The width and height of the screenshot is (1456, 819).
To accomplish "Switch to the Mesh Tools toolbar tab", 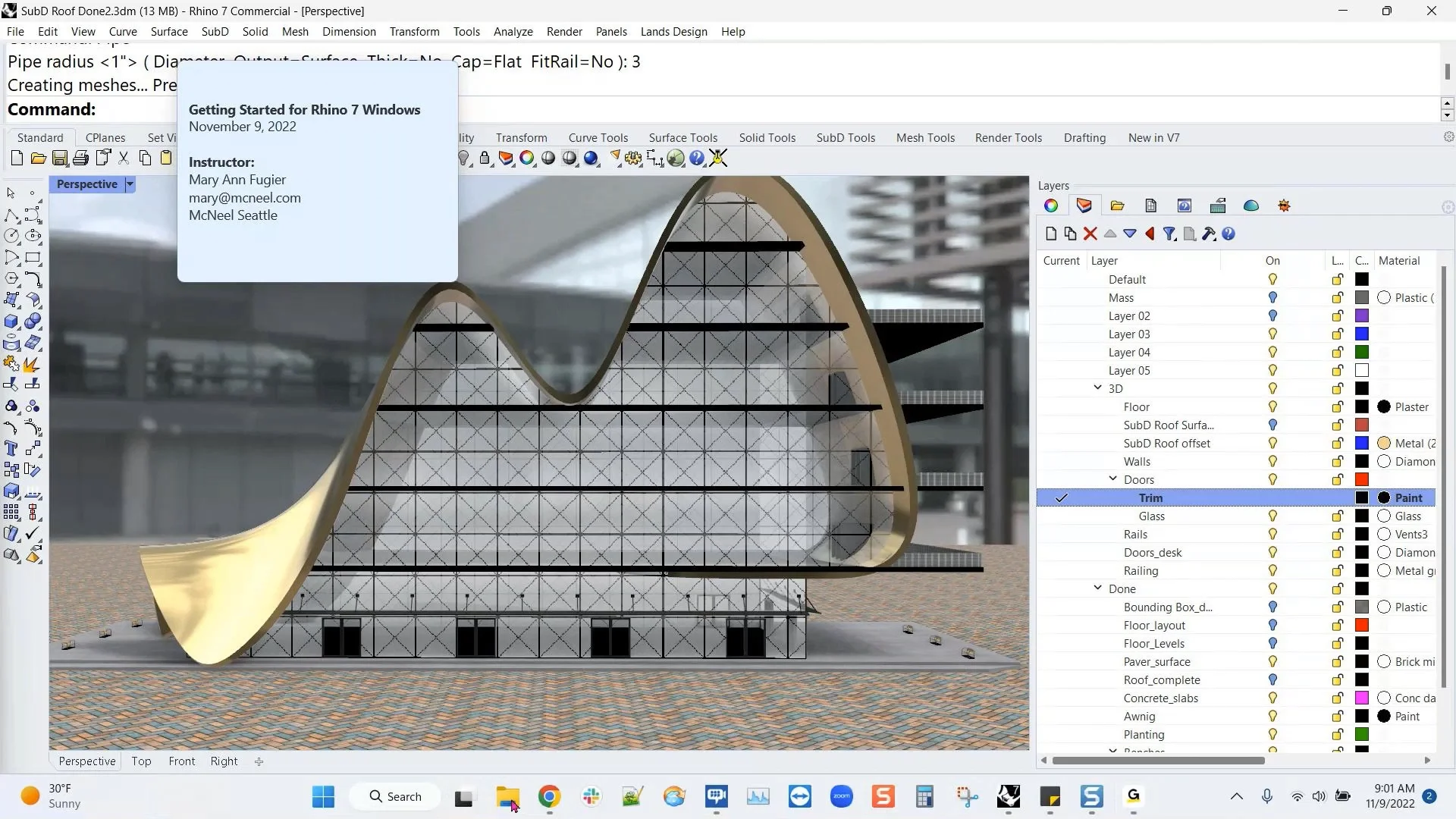I will click(924, 138).
